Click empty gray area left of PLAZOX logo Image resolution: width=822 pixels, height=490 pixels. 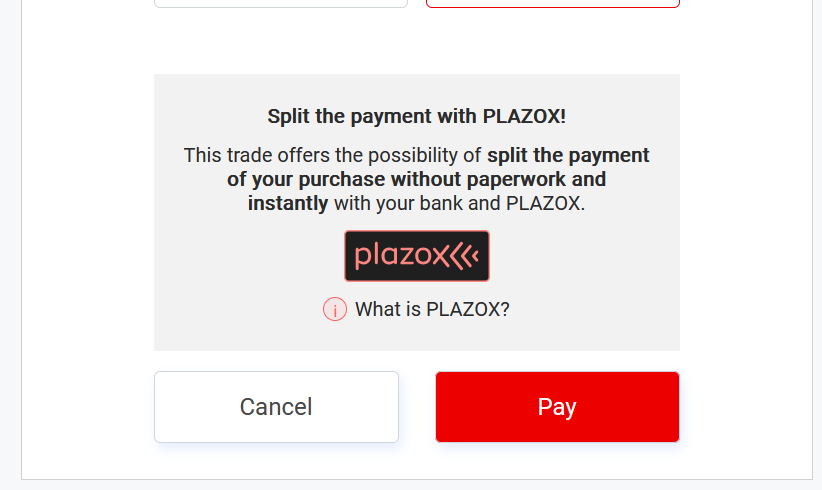(250, 256)
